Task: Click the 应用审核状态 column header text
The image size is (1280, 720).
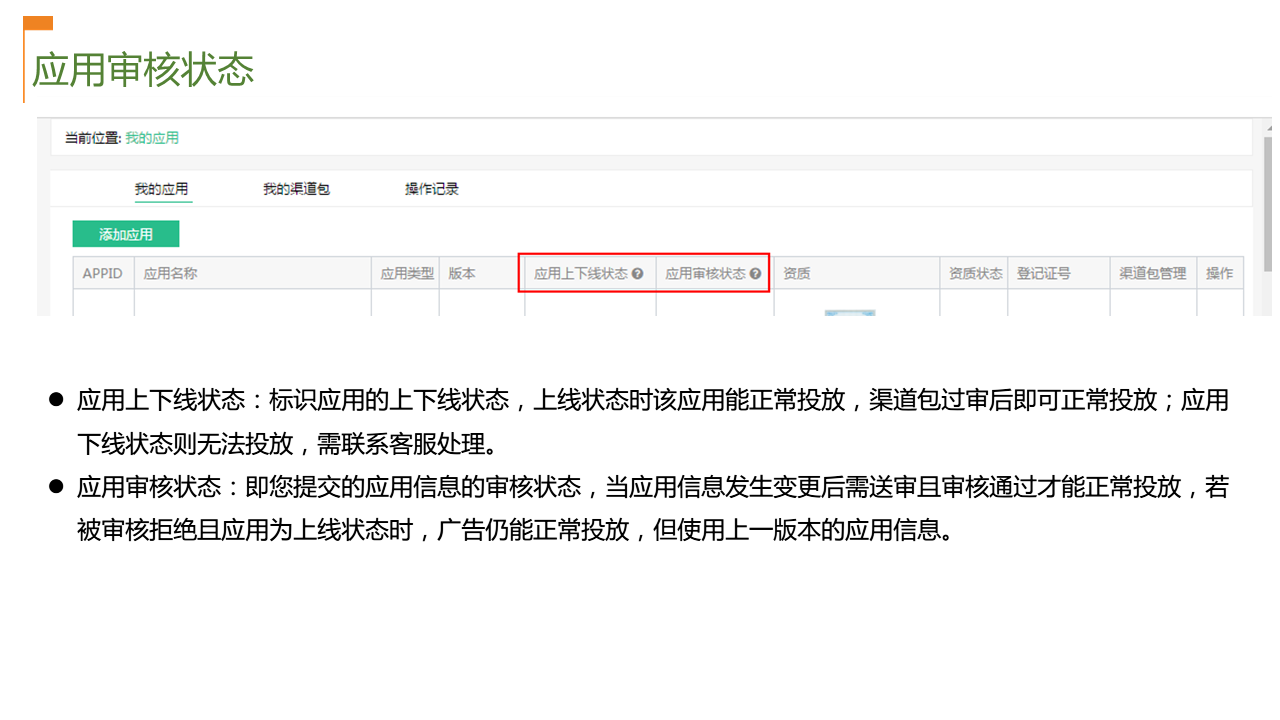Action: [x=705, y=273]
